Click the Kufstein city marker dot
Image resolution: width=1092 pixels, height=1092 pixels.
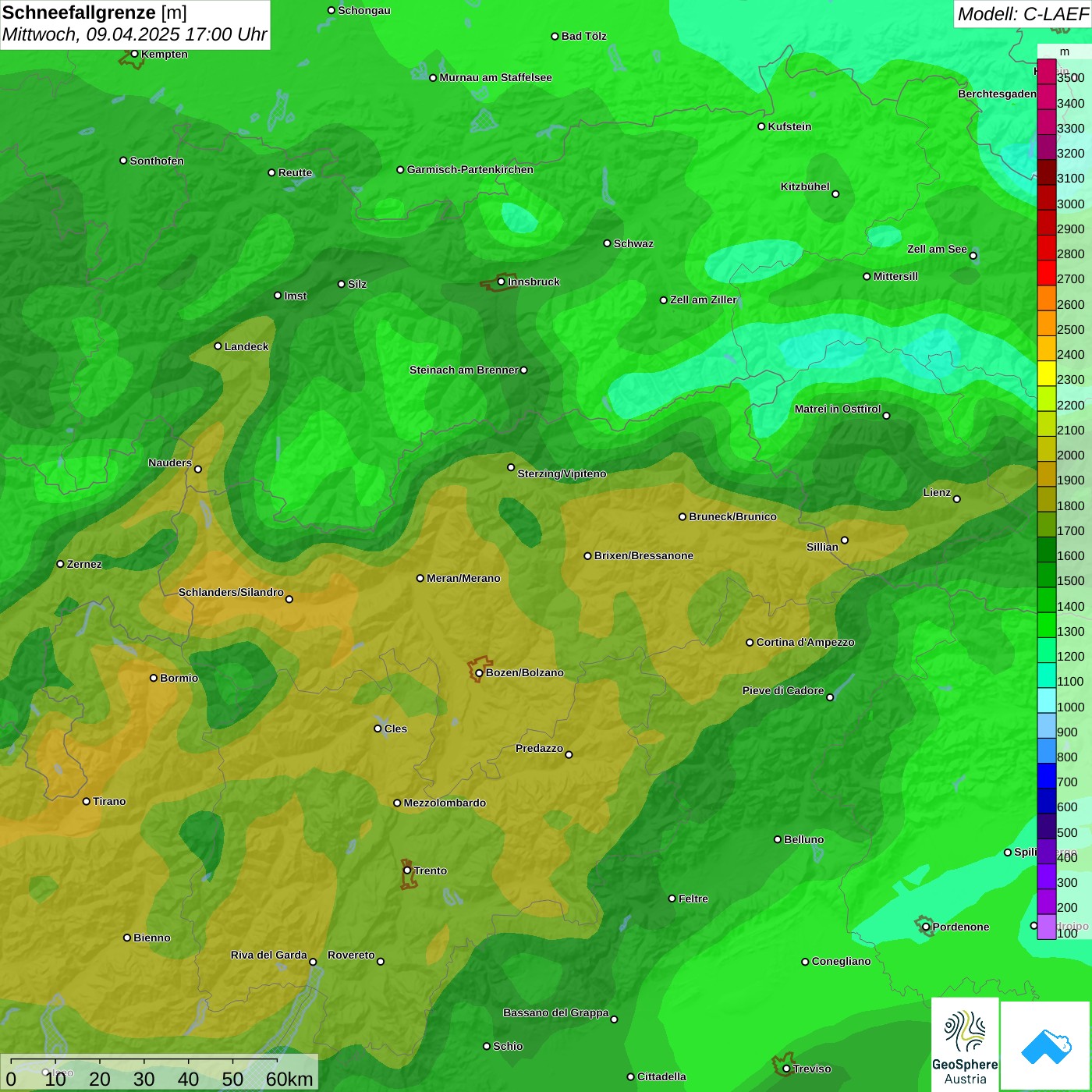click(x=761, y=126)
